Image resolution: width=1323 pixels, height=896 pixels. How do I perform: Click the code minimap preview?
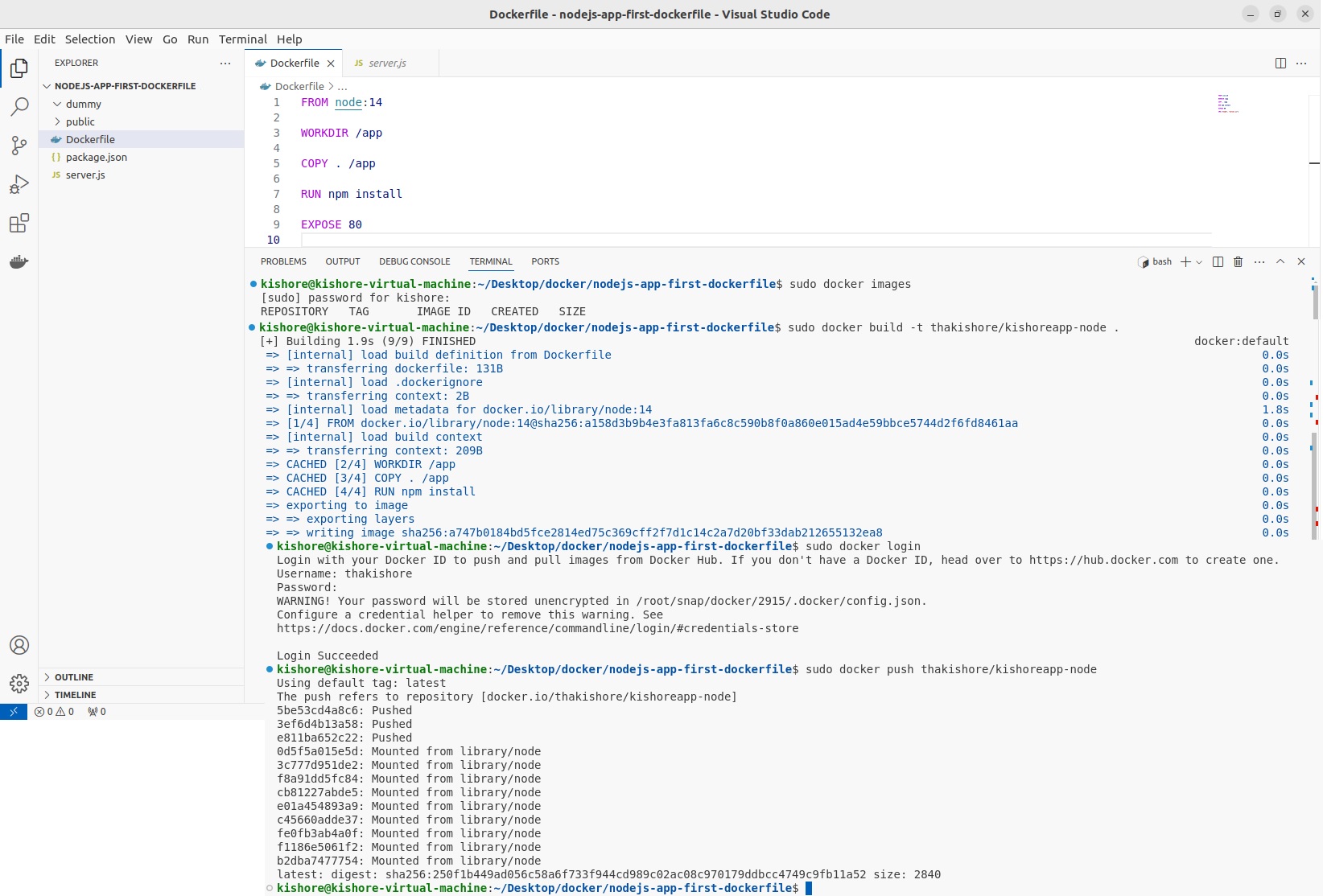[x=1227, y=104]
